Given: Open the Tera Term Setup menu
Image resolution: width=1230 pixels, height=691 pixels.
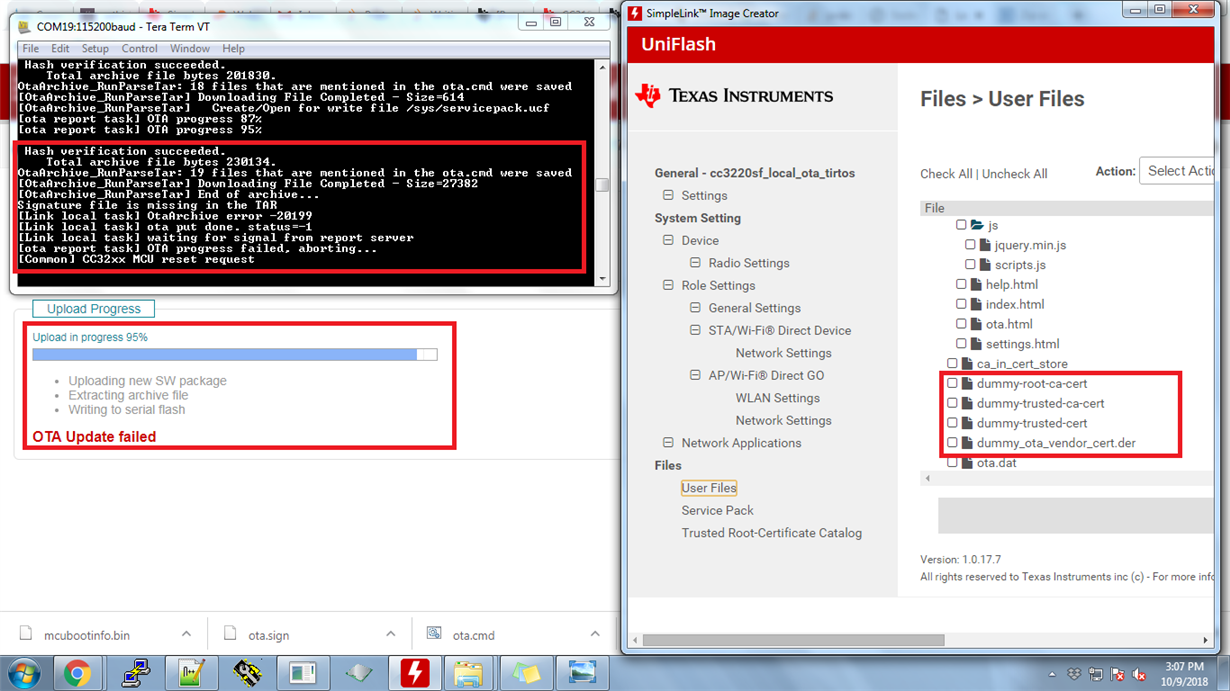Looking at the screenshot, I should [95, 48].
